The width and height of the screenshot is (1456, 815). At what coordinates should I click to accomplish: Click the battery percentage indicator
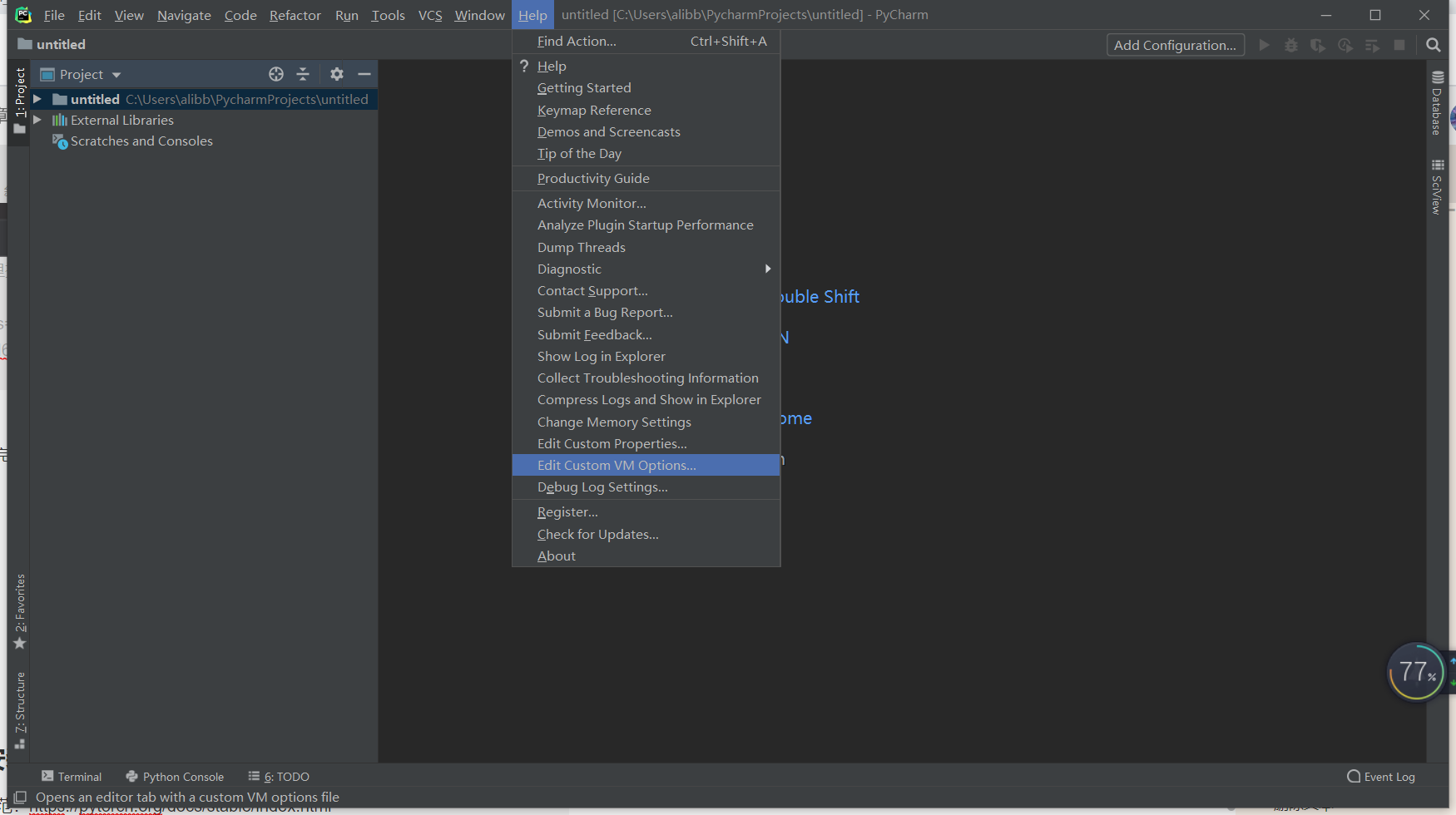point(1416,672)
